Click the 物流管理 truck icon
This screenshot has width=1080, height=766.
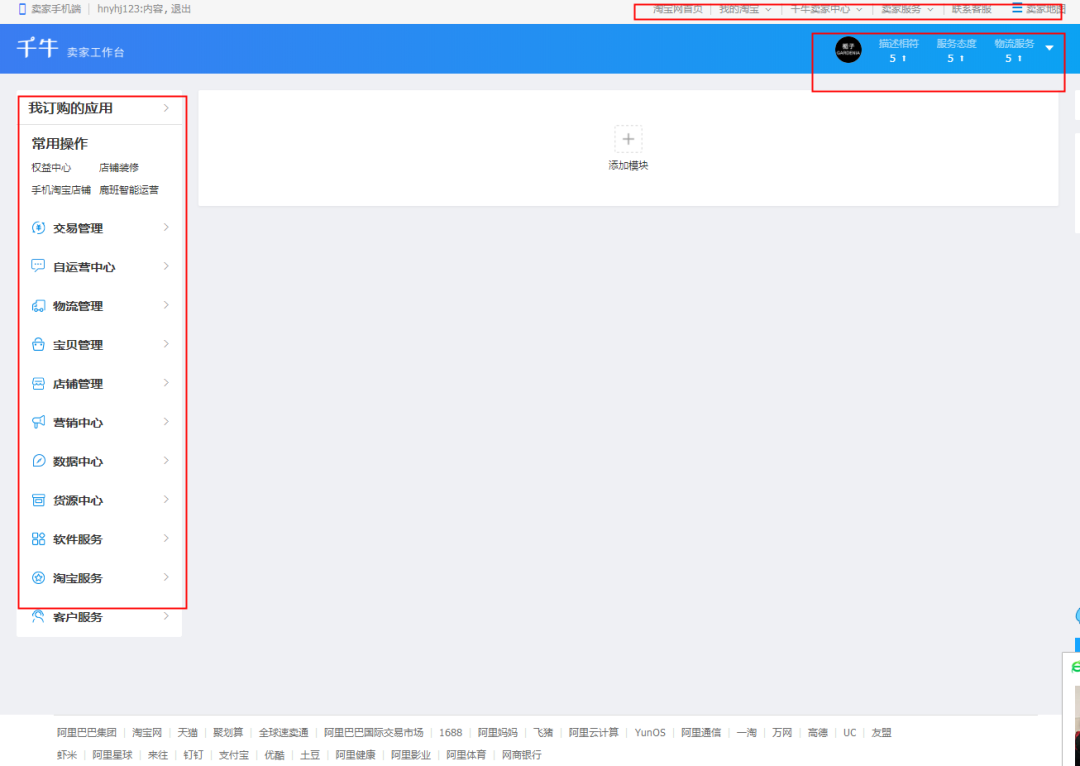38,306
